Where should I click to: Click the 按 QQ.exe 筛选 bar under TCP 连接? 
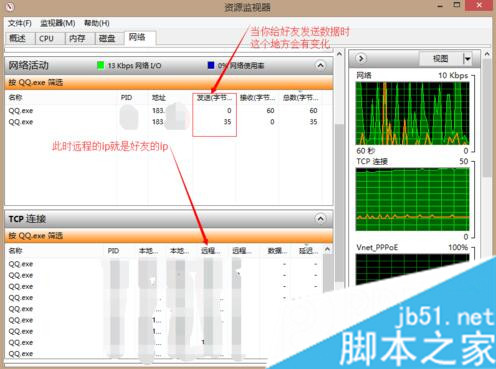[x=169, y=236]
